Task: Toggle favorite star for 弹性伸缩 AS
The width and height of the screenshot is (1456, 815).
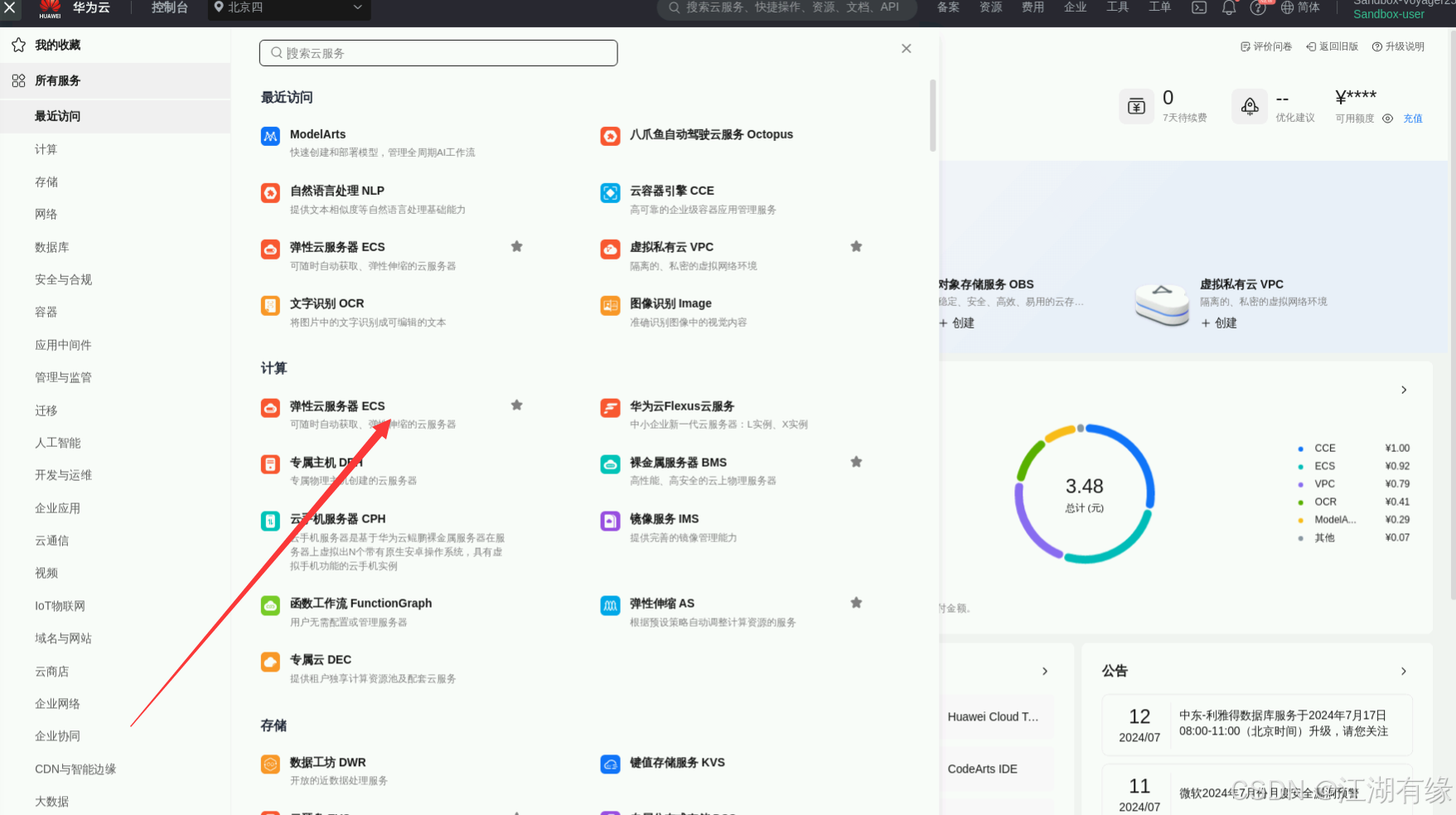Action: pyautogui.click(x=856, y=603)
